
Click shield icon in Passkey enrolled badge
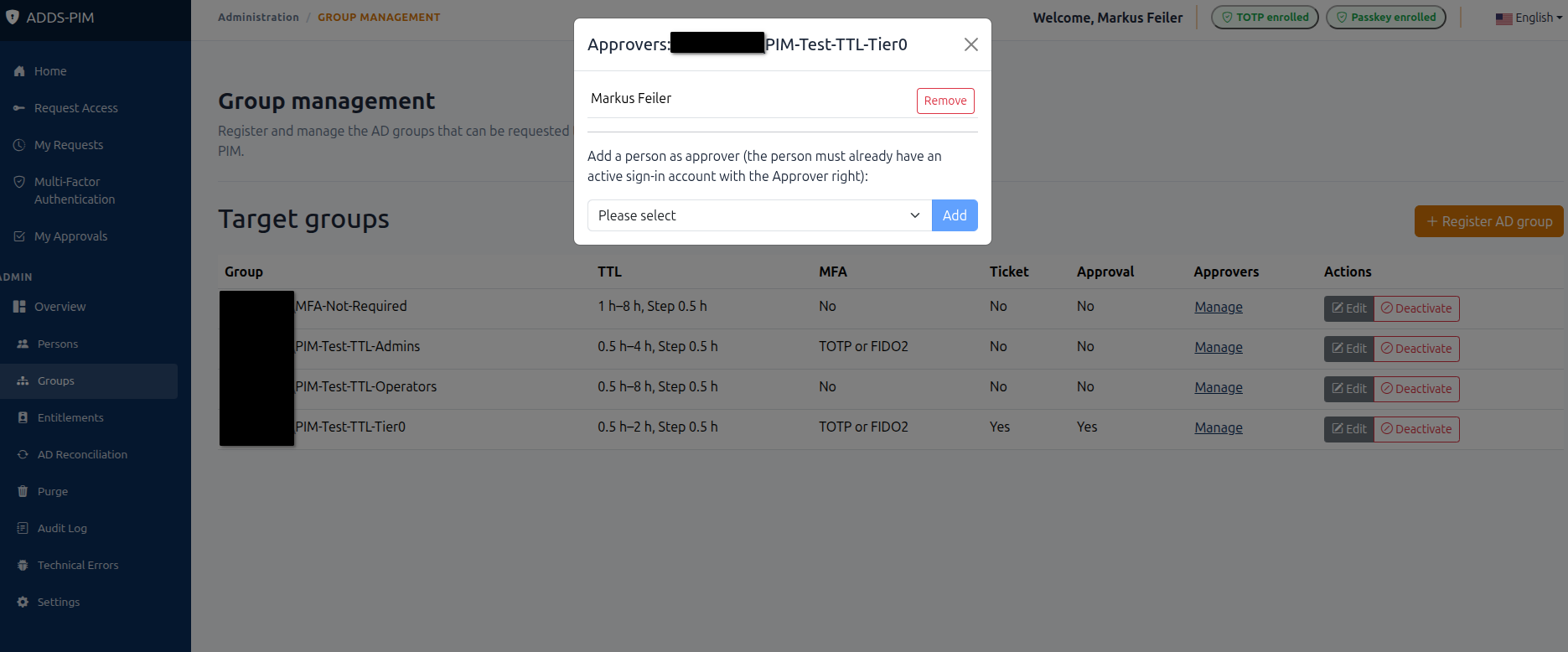pos(1342,17)
